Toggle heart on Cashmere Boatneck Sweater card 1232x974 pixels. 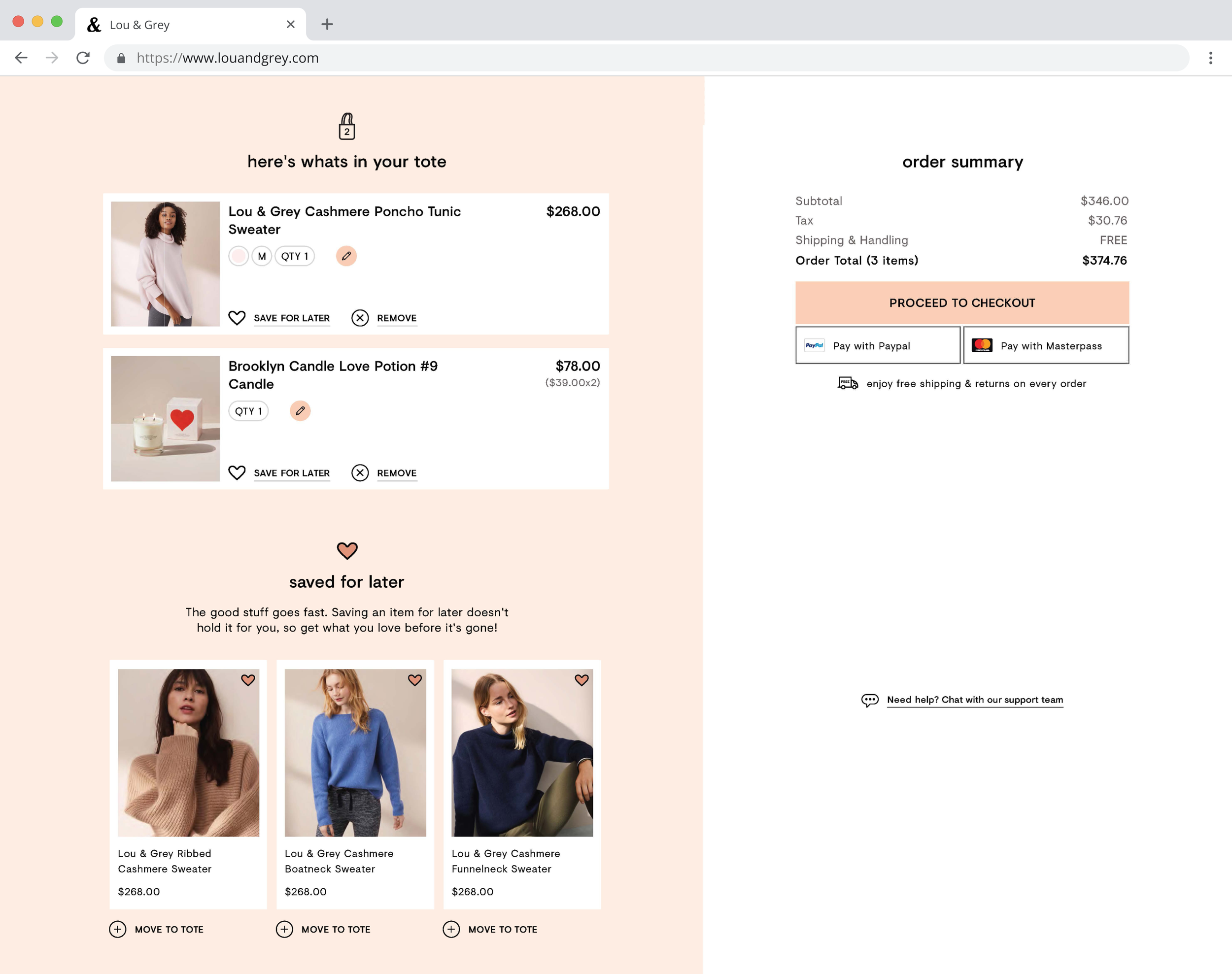coord(414,680)
